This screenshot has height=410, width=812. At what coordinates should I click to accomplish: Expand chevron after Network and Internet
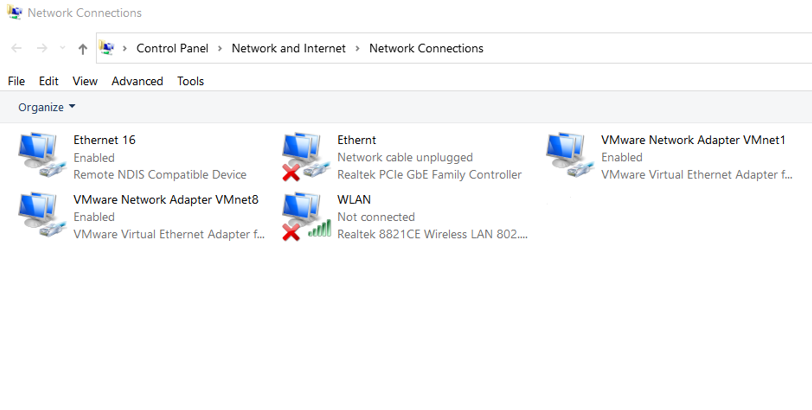[x=357, y=48]
